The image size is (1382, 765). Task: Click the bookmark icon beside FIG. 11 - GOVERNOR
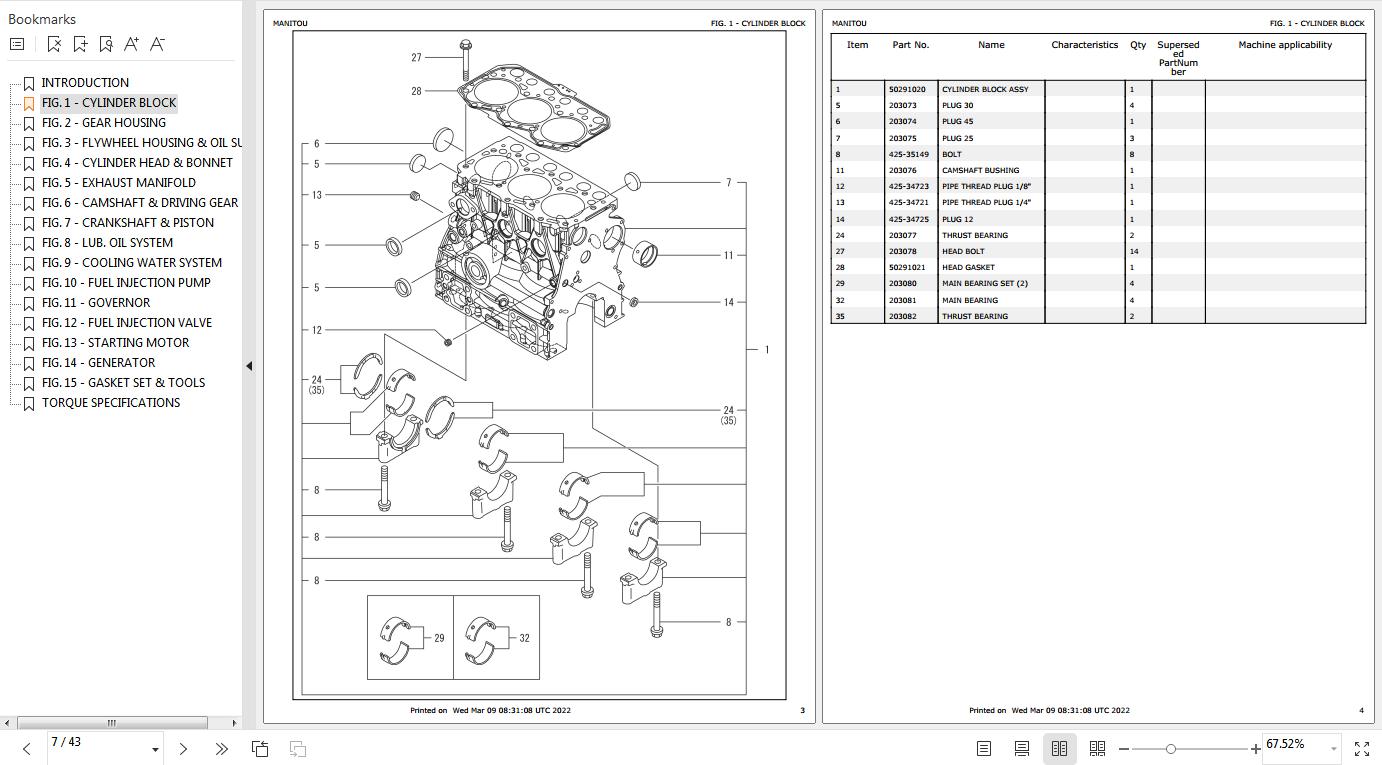(x=29, y=303)
